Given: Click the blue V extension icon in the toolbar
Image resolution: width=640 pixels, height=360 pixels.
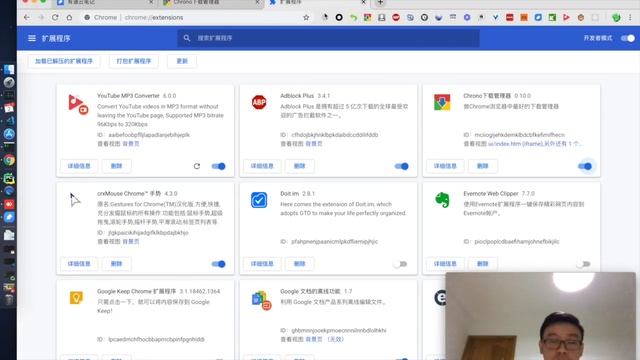Looking at the screenshot, I should [495, 18].
